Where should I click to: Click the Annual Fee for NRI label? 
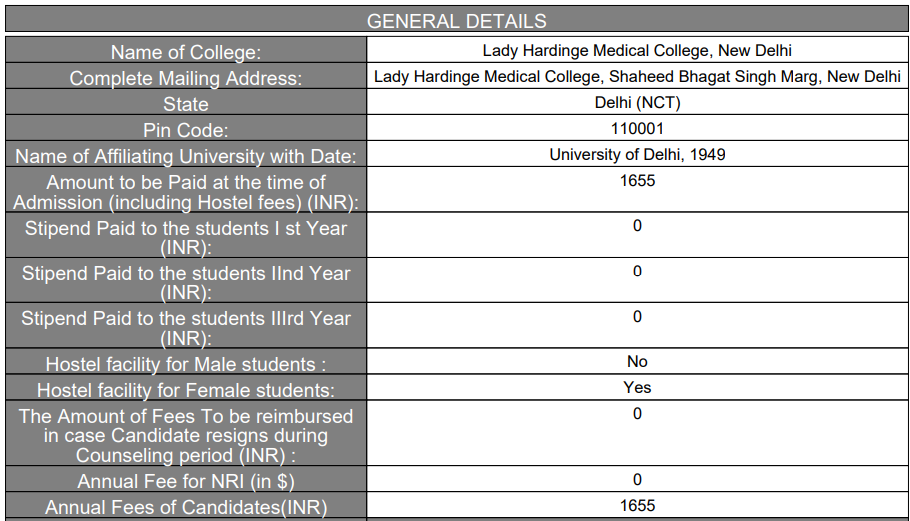(x=186, y=482)
